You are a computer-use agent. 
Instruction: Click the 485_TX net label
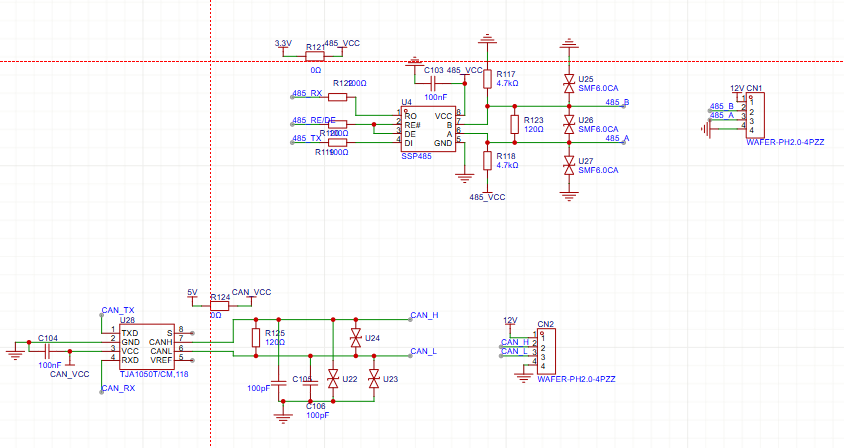[x=306, y=138]
